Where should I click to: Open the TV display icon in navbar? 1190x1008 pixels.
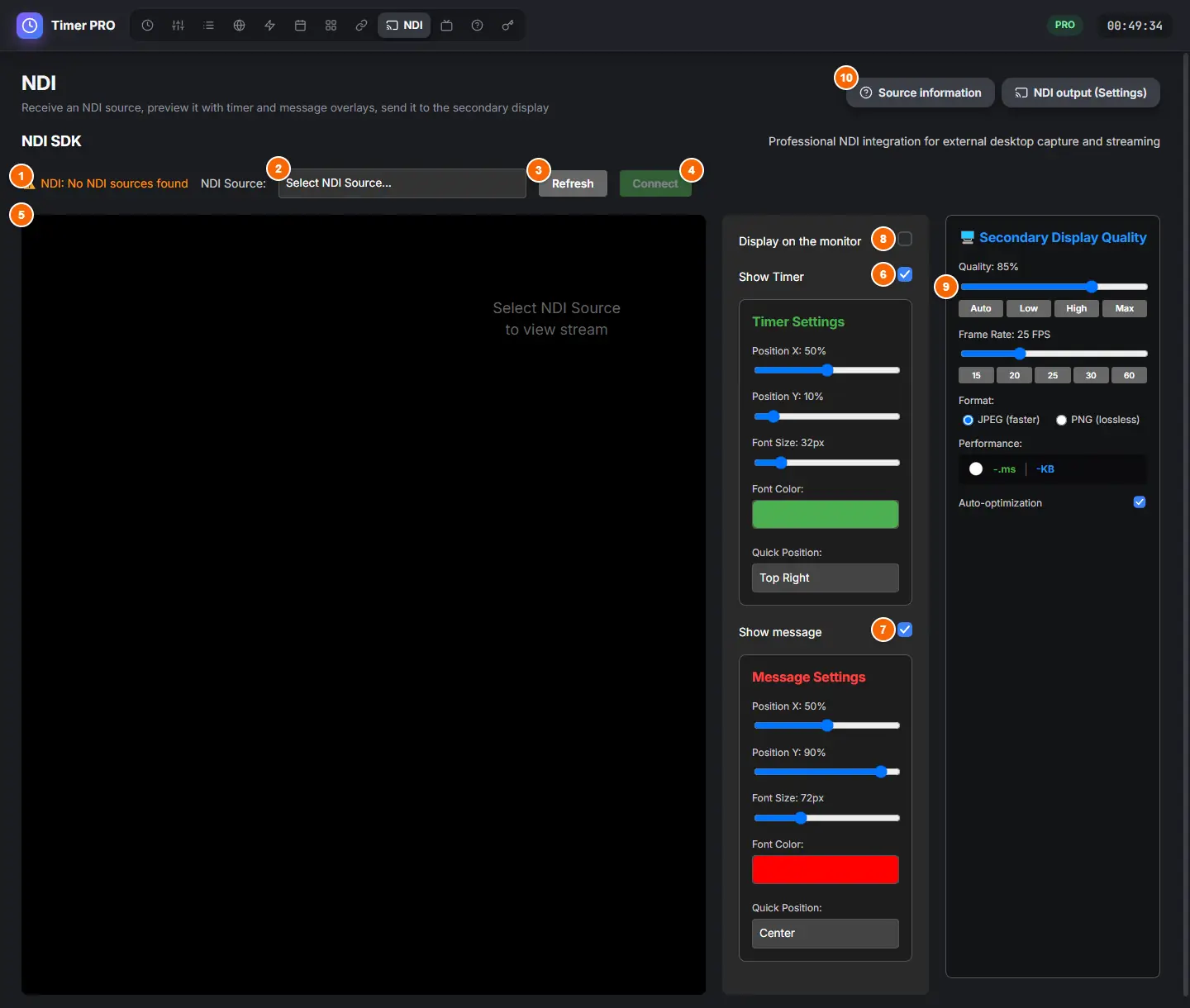tap(446, 26)
